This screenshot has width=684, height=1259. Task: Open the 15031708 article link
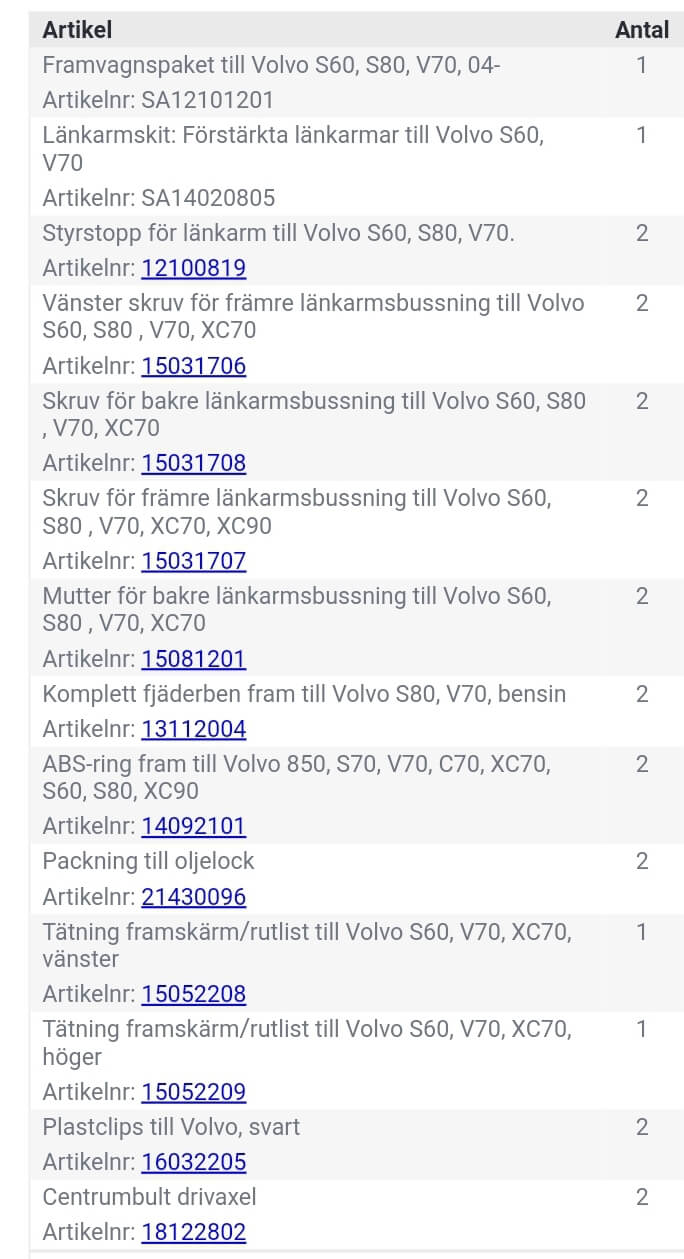point(193,463)
